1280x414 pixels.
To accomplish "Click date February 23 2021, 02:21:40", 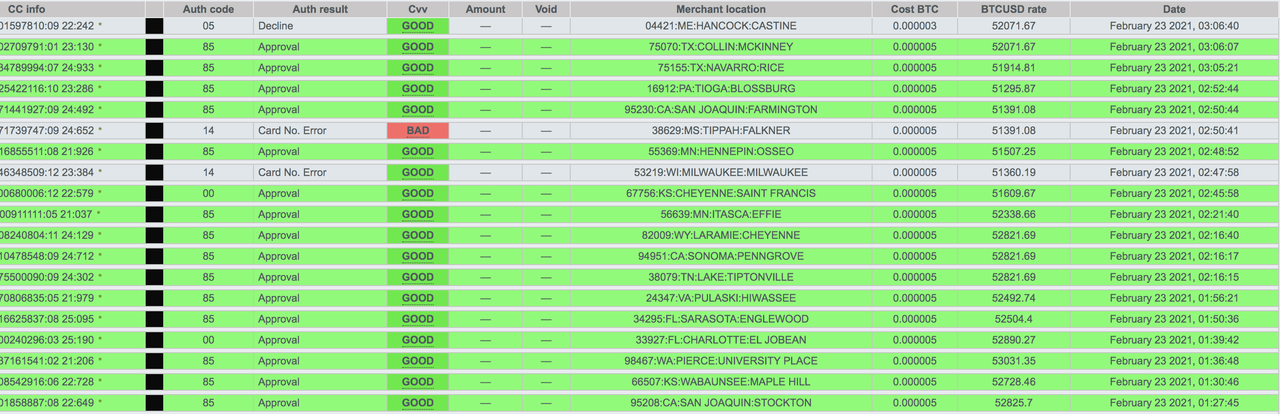I will pos(1174,215).
